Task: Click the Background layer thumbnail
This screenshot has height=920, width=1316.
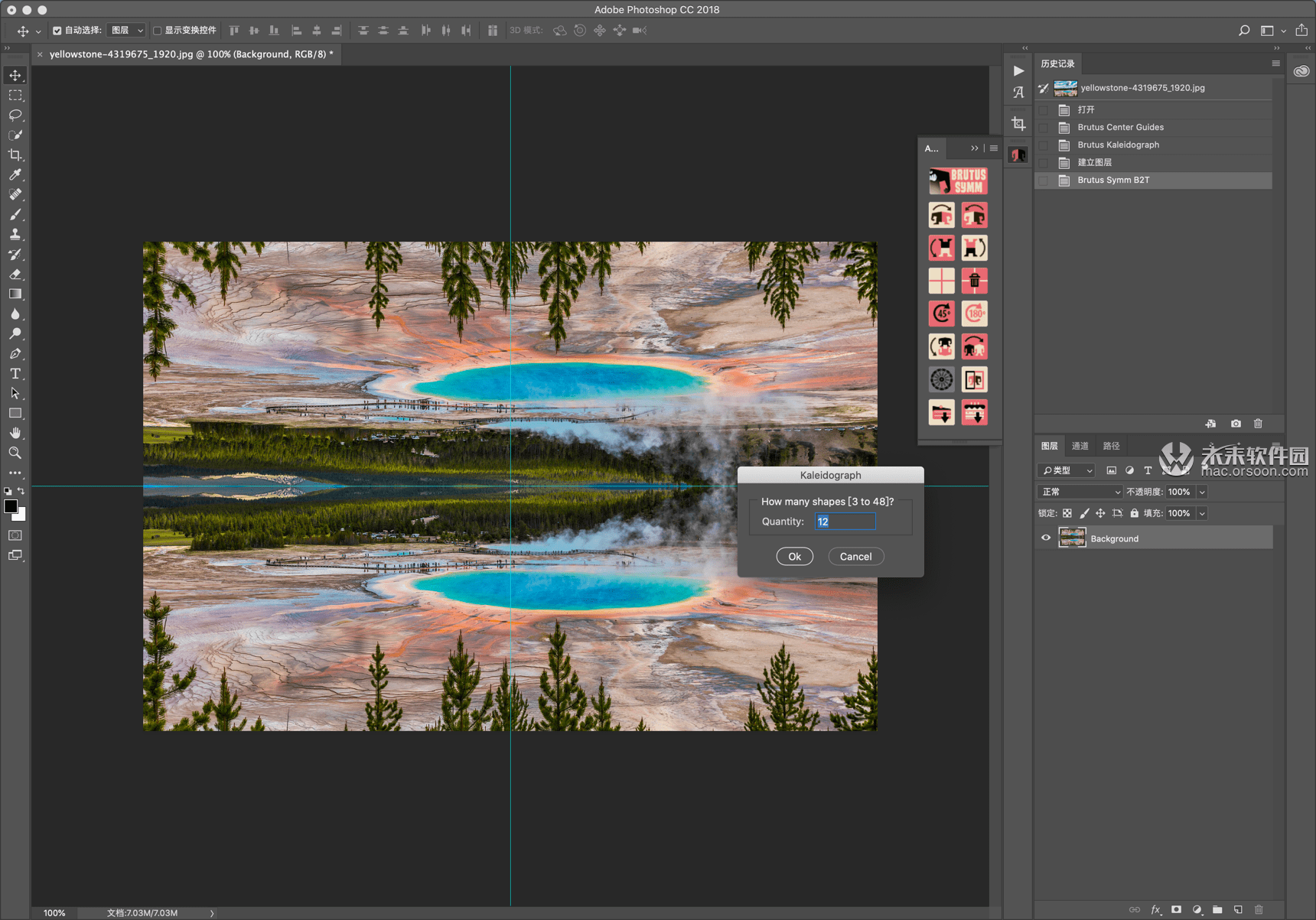Action: pos(1072,538)
